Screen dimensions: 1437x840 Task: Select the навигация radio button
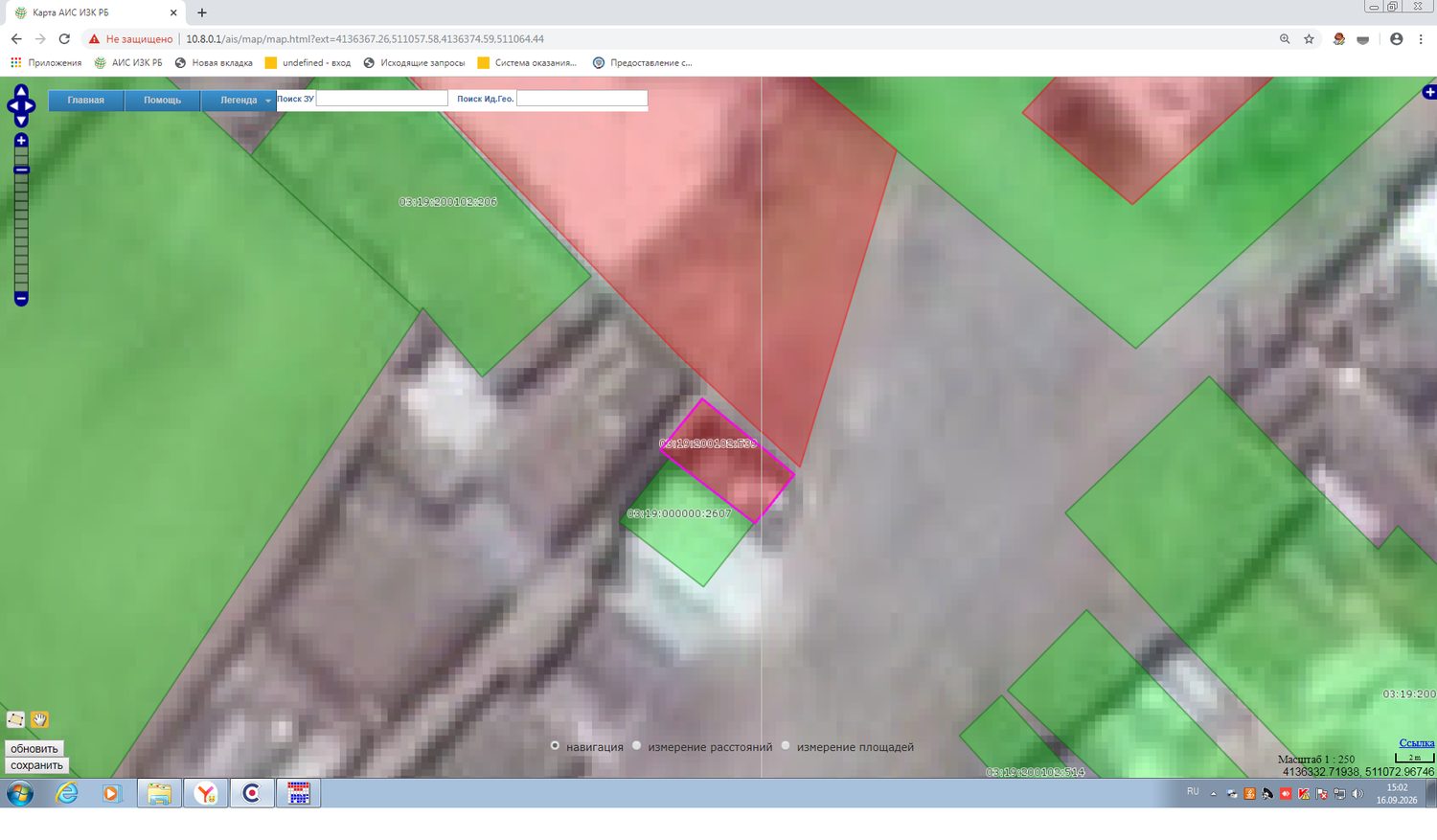(x=555, y=745)
